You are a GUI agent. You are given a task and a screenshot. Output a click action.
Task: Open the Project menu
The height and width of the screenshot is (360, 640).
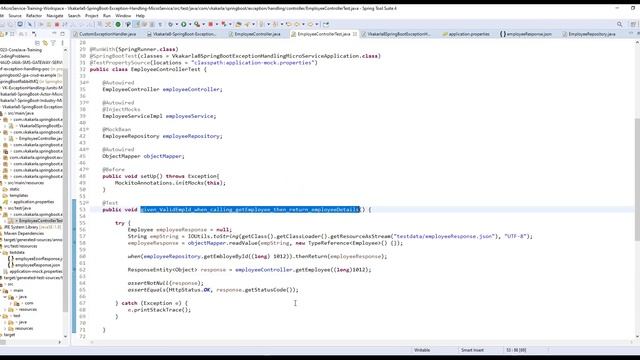click(91, 16)
